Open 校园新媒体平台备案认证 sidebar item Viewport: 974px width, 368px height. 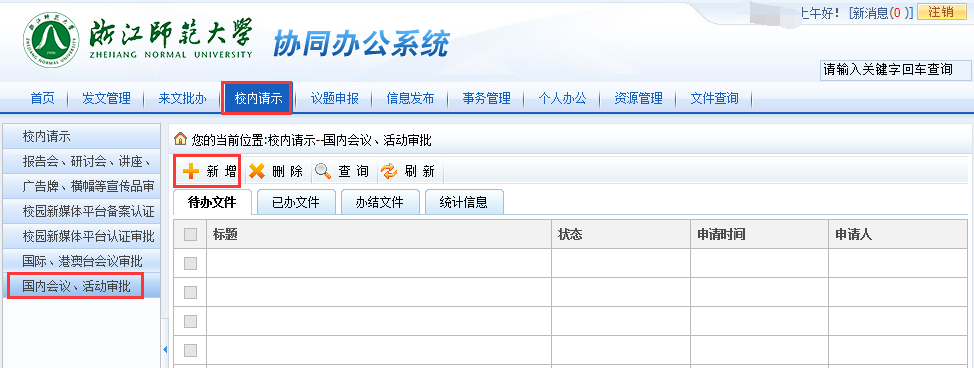pos(82,211)
